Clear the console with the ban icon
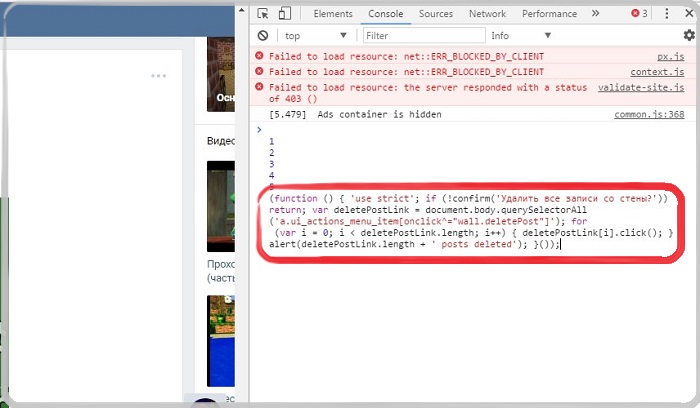The width and height of the screenshot is (700, 408). pos(263,36)
